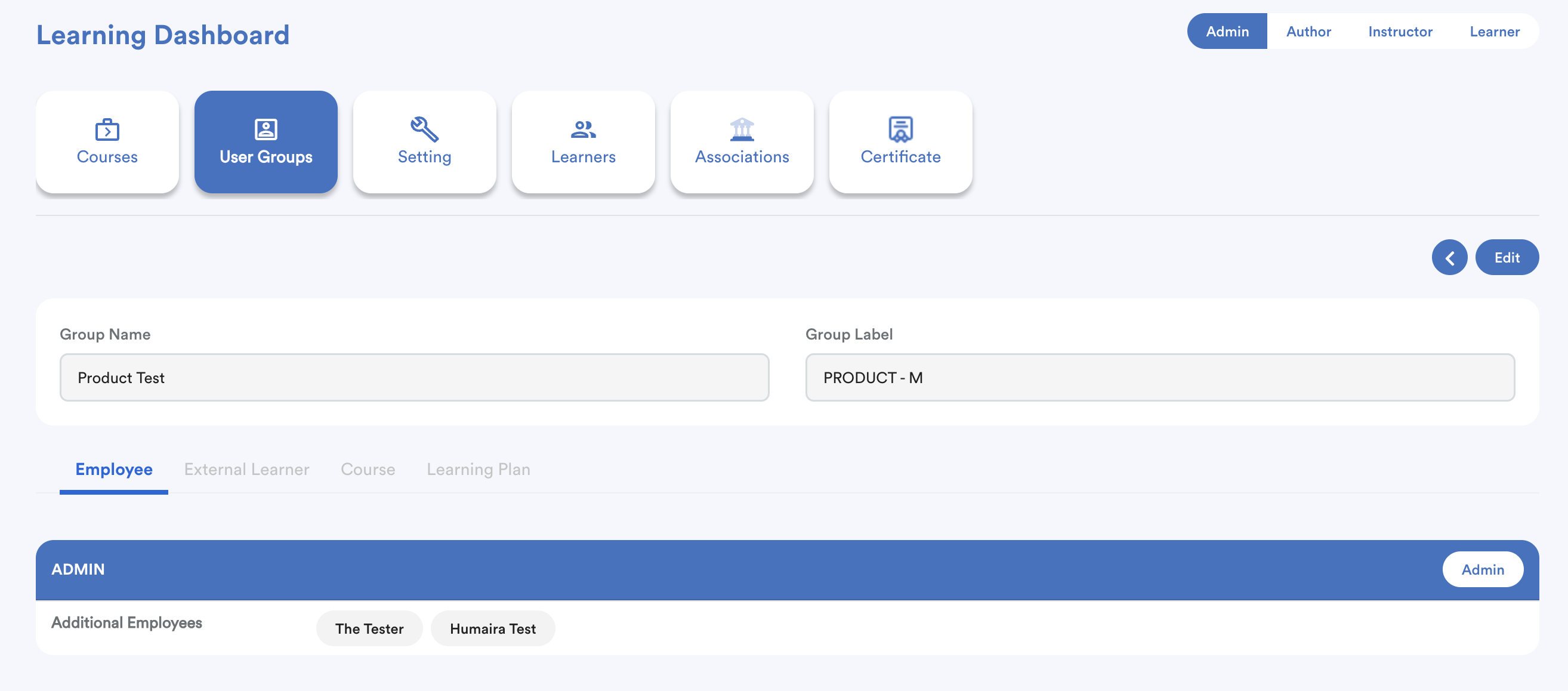This screenshot has height=691, width=1568.
Task: Click the Group Label field
Action: (x=1159, y=378)
